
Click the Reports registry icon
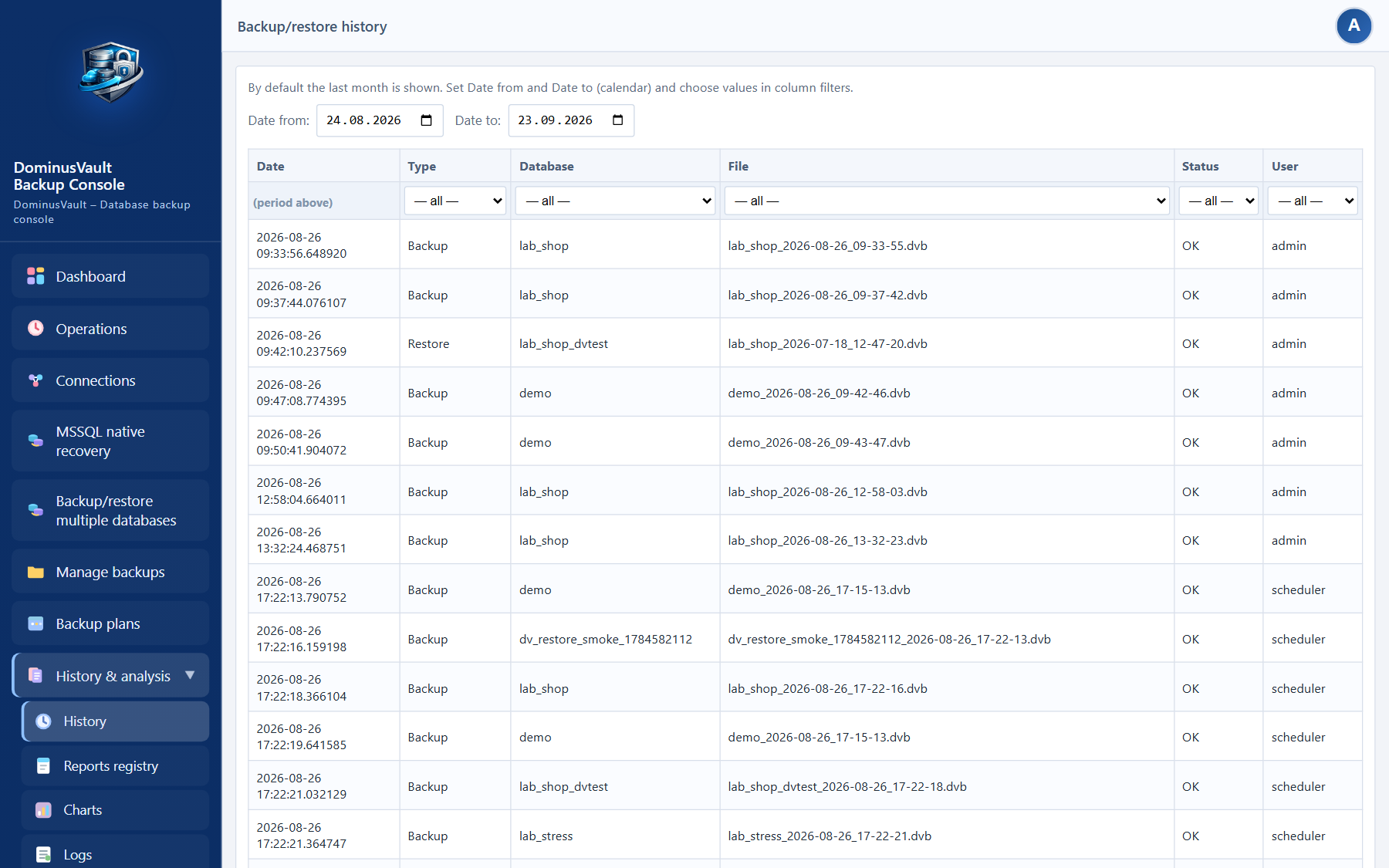(x=44, y=765)
